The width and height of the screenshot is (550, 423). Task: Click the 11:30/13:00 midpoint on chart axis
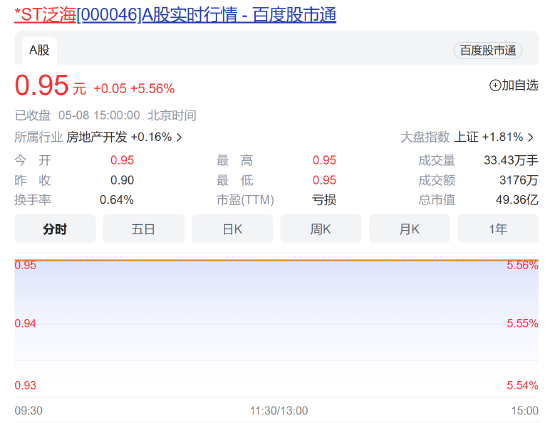279,411
